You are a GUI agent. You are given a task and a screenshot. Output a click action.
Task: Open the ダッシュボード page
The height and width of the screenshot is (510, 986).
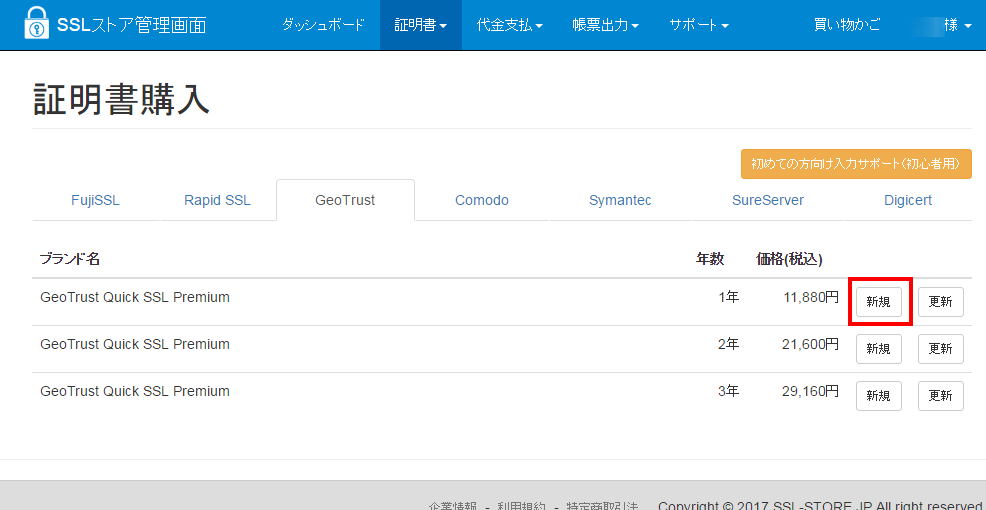click(323, 25)
